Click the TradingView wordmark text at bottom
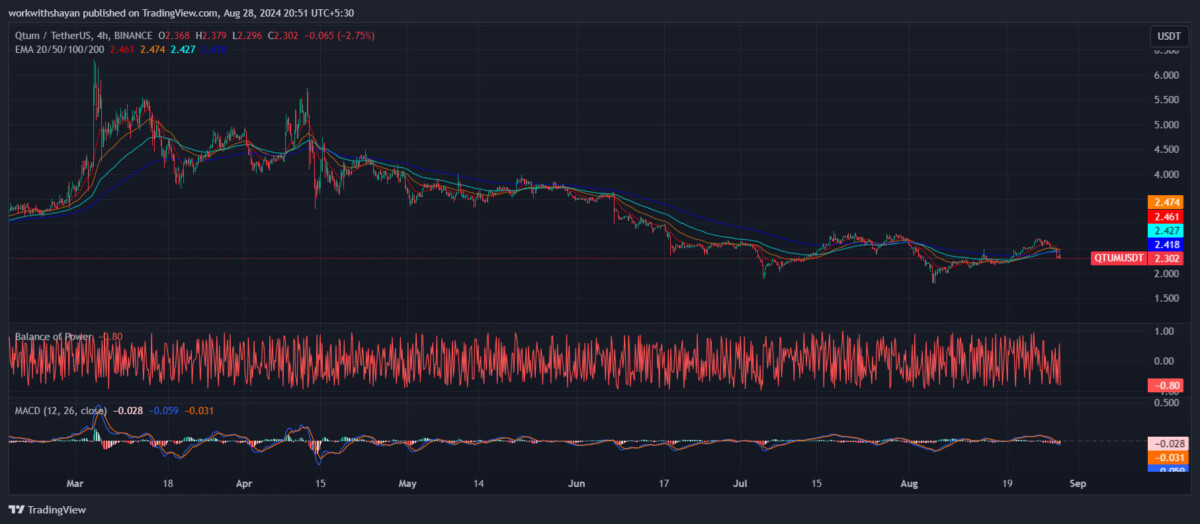The height and width of the screenshot is (524, 1200). (58, 509)
